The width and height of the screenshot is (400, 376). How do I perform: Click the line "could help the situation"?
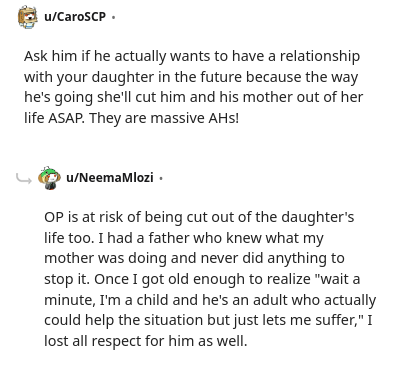208,320
